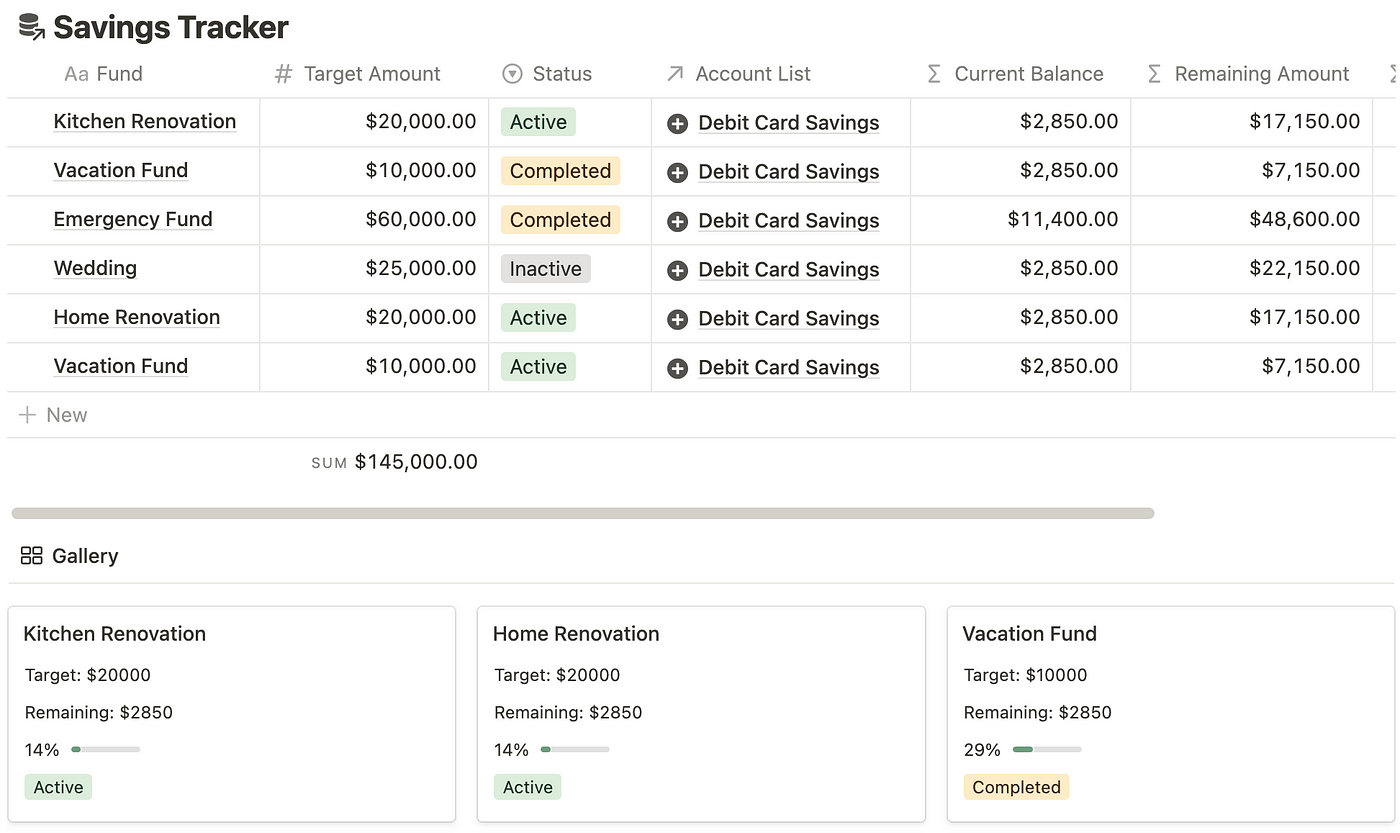Open the Home Renovation gallery card
The image size is (1400, 833).
701,714
